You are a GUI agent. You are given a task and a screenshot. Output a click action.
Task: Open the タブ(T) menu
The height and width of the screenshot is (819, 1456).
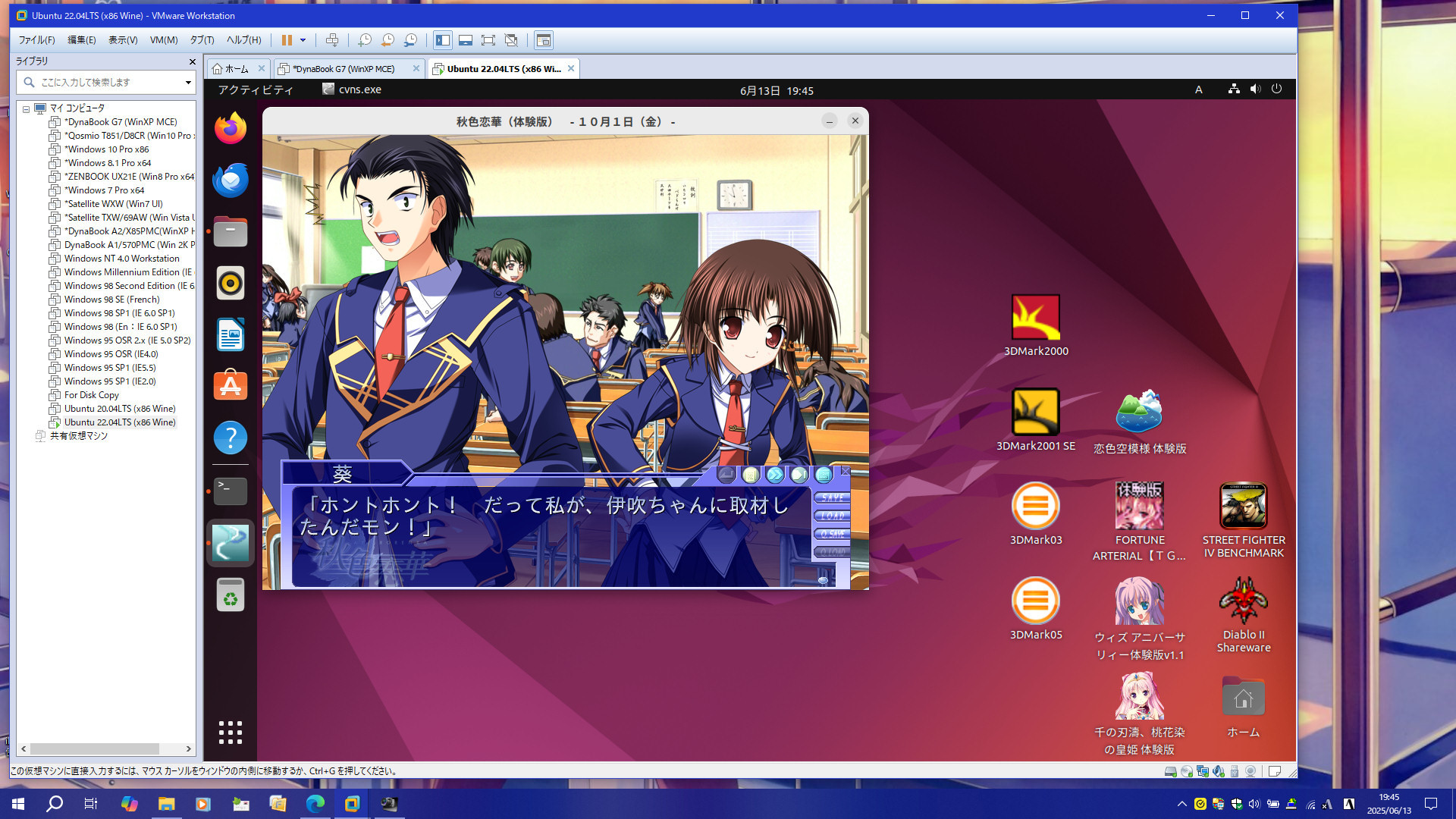(202, 40)
